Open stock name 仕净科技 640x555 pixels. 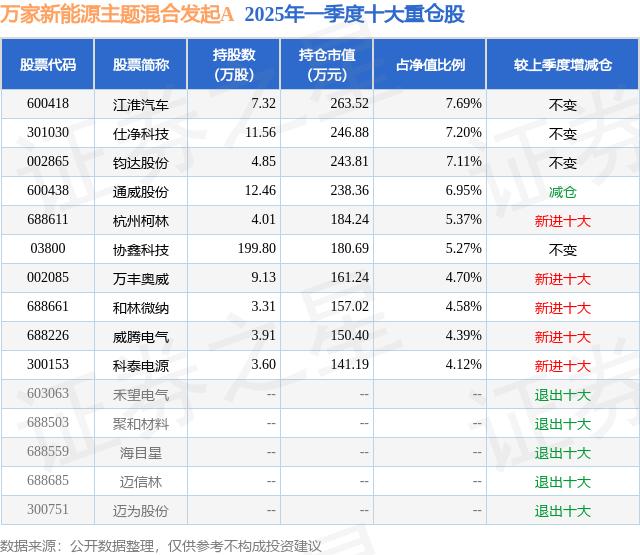(x=141, y=134)
